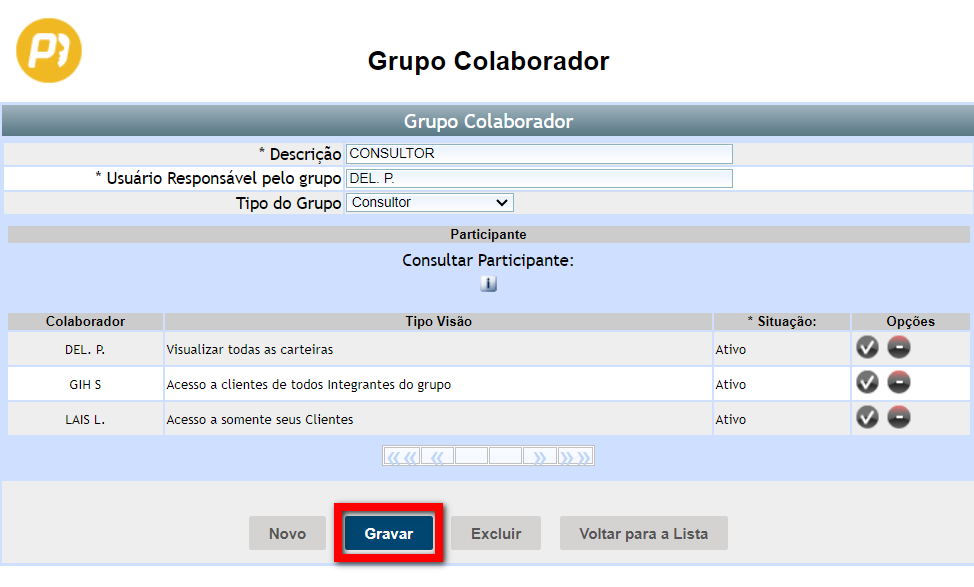Select collaborator cell GIH S
974x587 pixels.
85,385
